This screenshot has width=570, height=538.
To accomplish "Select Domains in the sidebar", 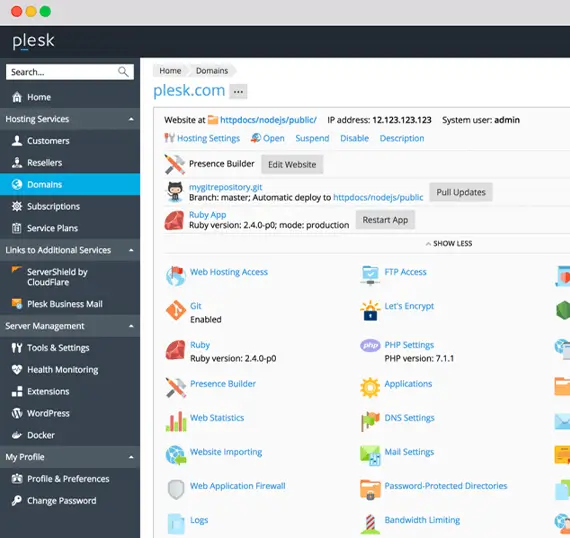I will [x=70, y=184].
